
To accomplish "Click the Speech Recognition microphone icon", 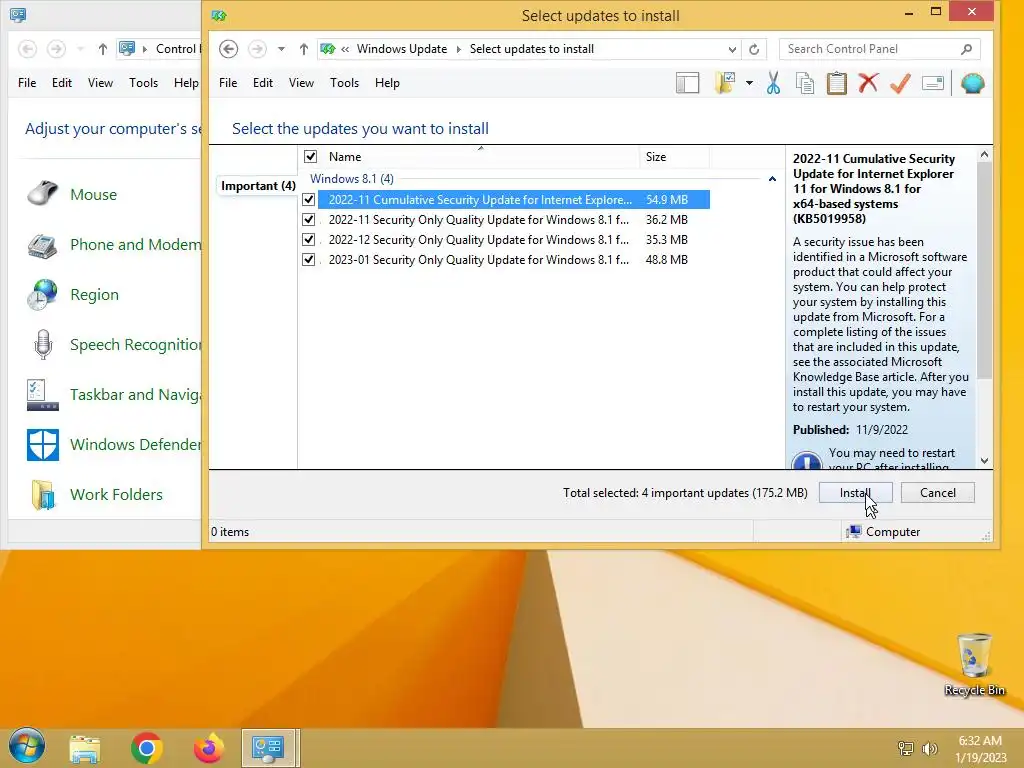I will pos(43,344).
